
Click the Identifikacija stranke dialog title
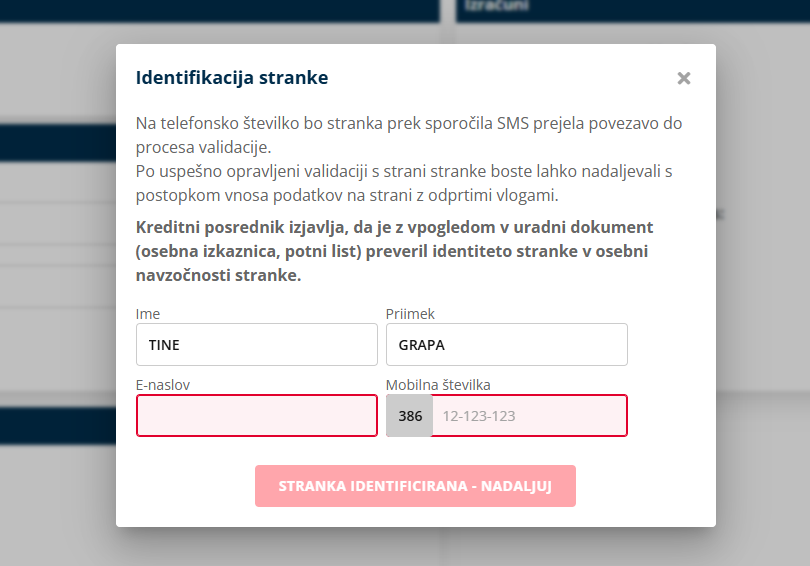pos(232,77)
